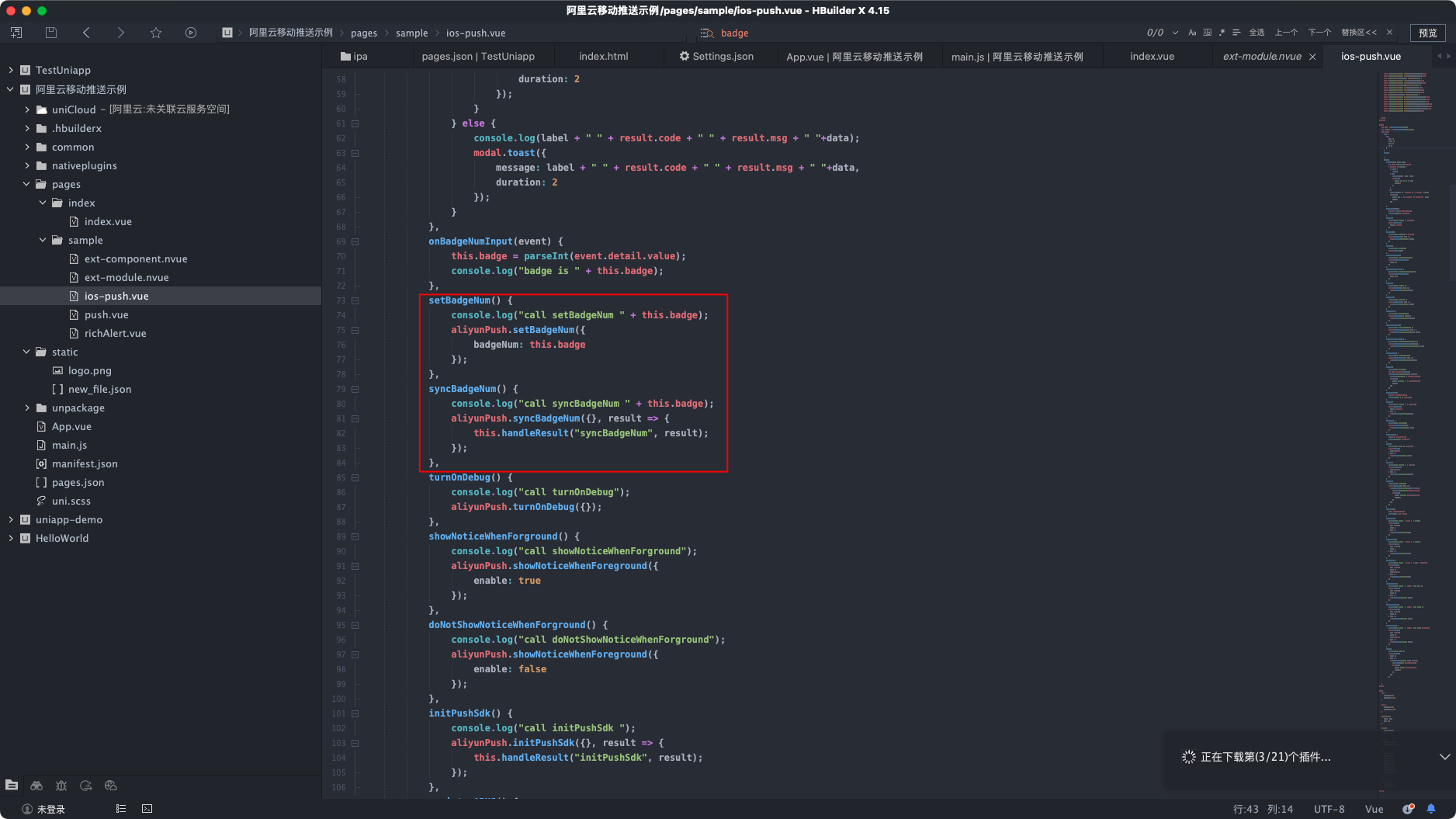The height and width of the screenshot is (819, 1456).
Task: Close the ext-module.nvue tab
Action: tap(1312, 57)
